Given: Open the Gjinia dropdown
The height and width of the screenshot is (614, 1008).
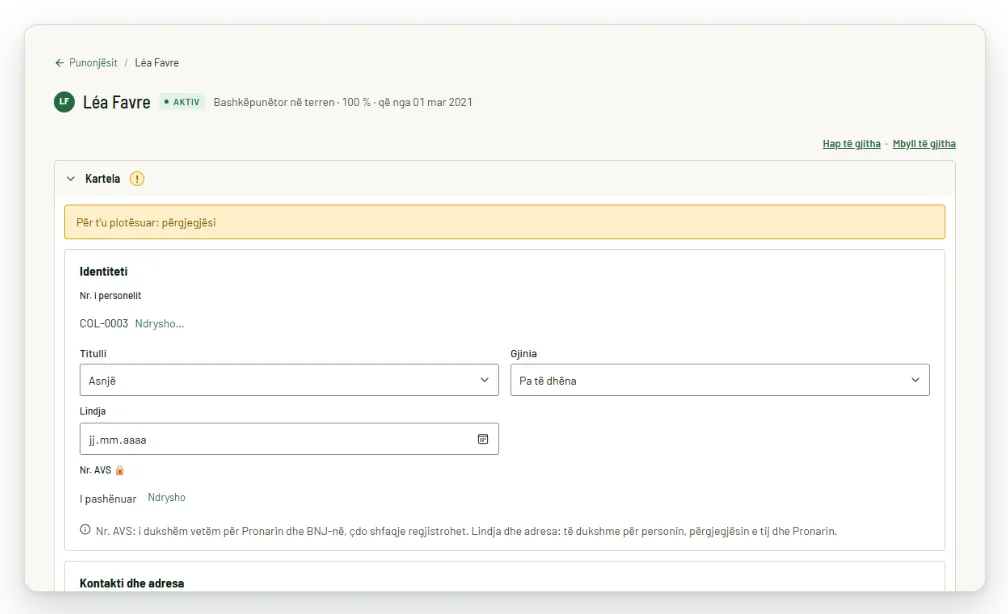Looking at the screenshot, I should [720, 380].
